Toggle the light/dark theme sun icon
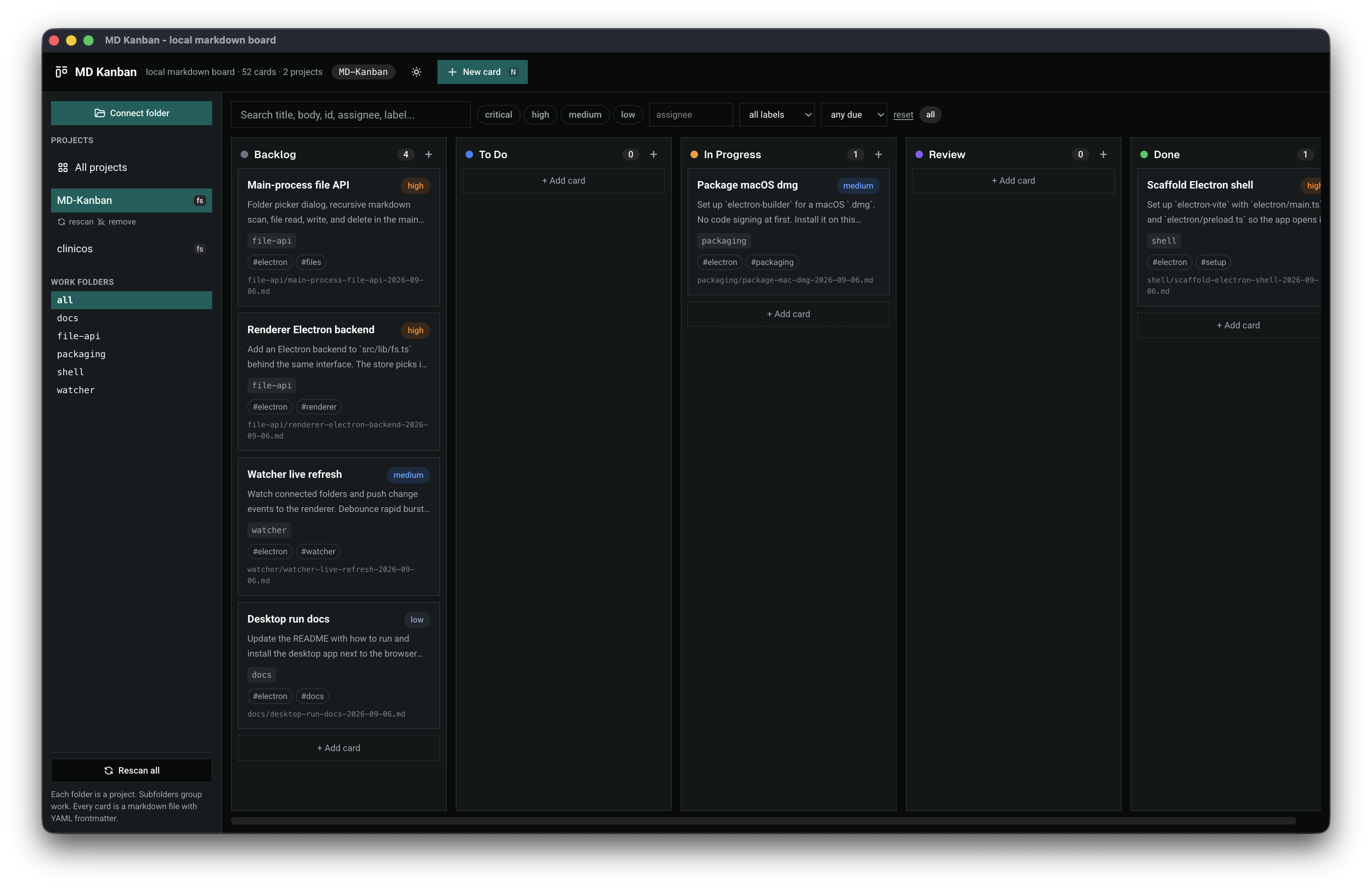This screenshot has height=889, width=1372. point(416,72)
